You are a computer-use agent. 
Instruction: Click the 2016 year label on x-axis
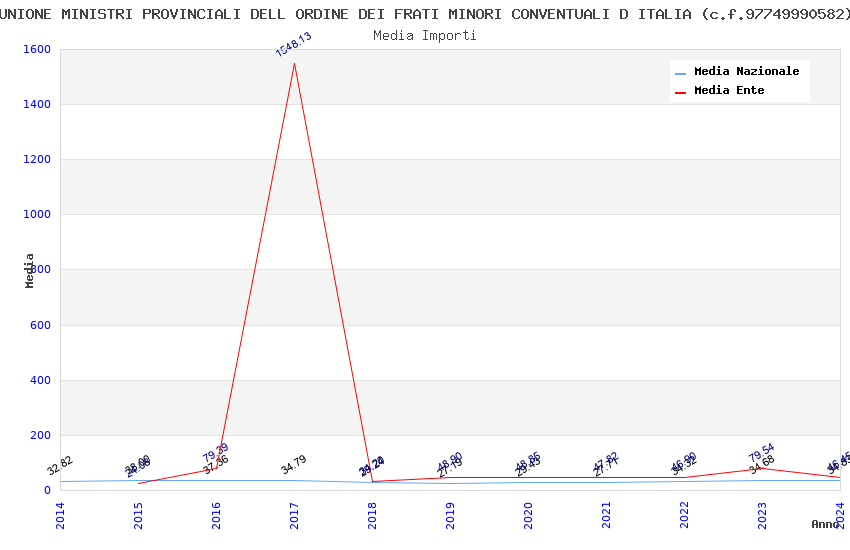tap(216, 515)
